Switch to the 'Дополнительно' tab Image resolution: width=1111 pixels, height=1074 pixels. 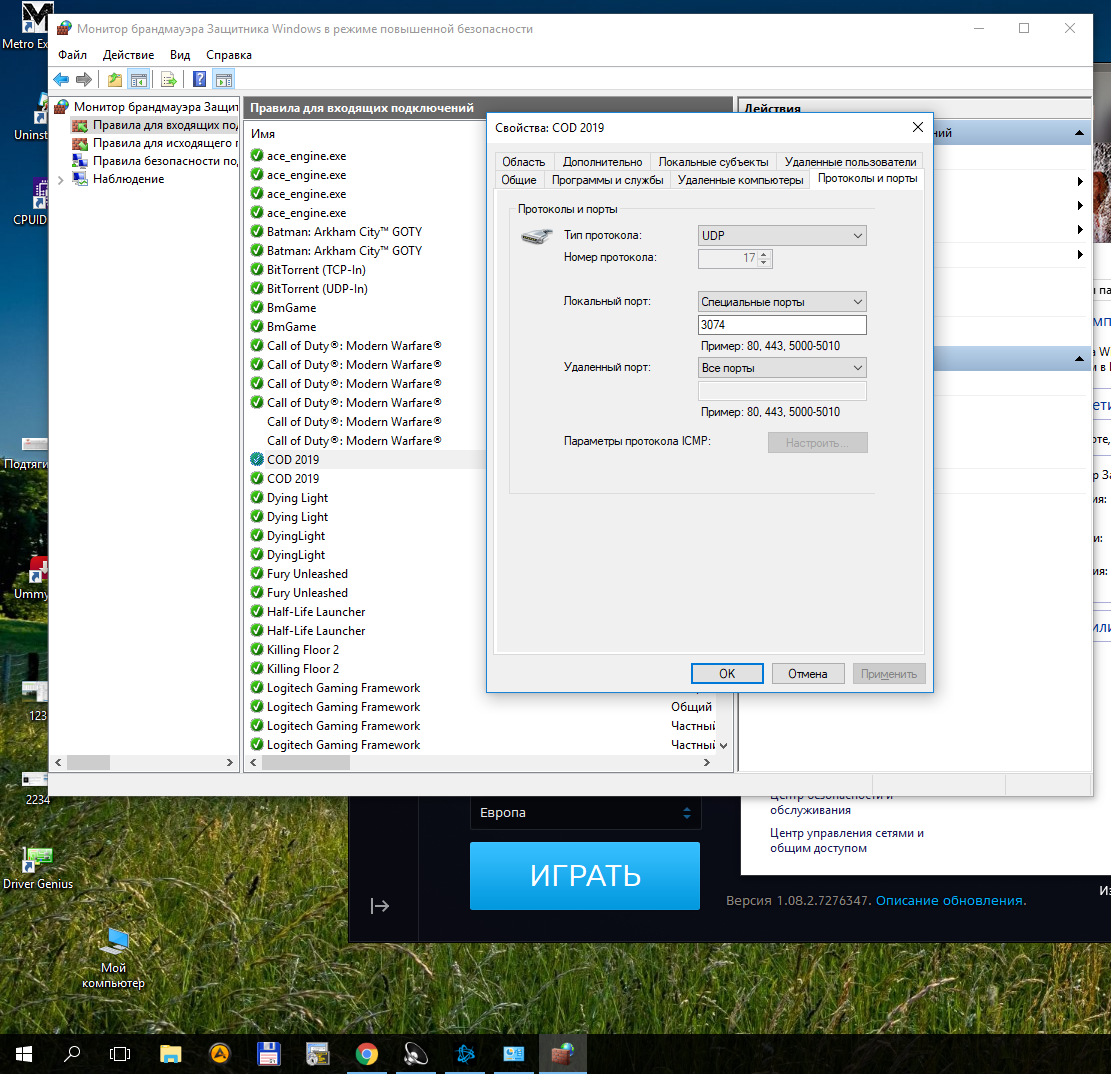pyautogui.click(x=602, y=162)
